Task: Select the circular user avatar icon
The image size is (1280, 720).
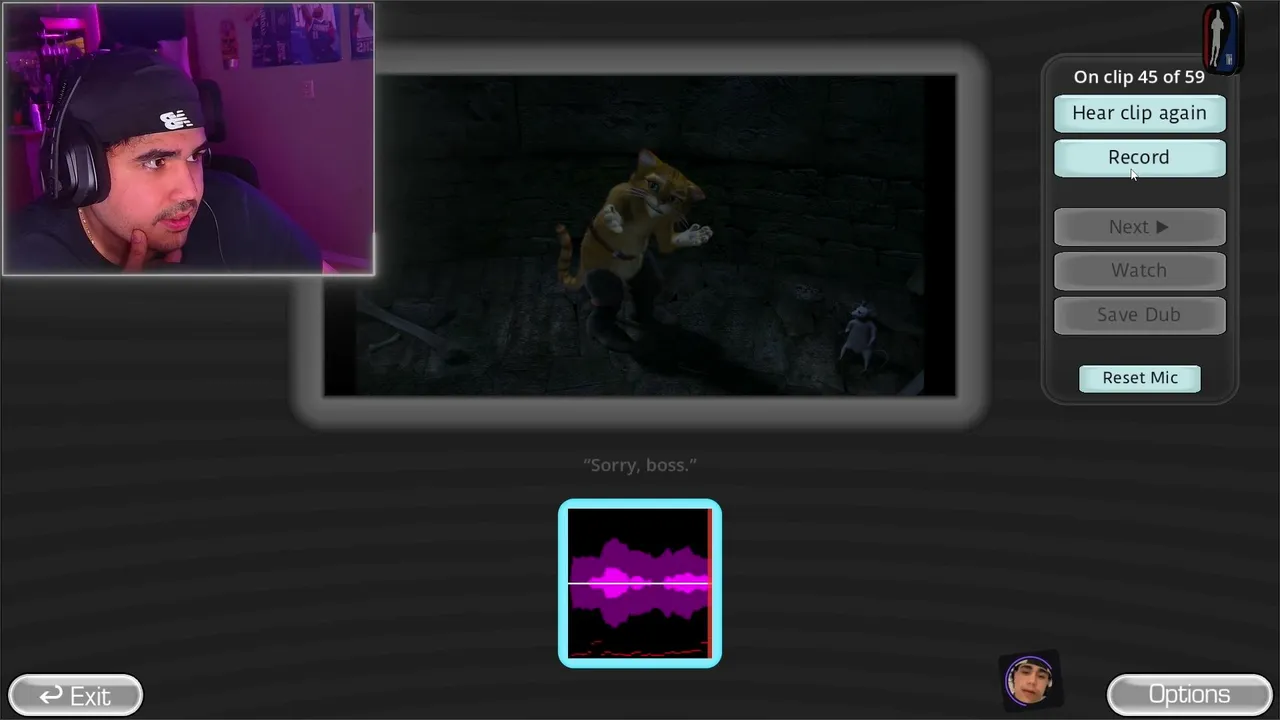Action: (x=1030, y=682)
